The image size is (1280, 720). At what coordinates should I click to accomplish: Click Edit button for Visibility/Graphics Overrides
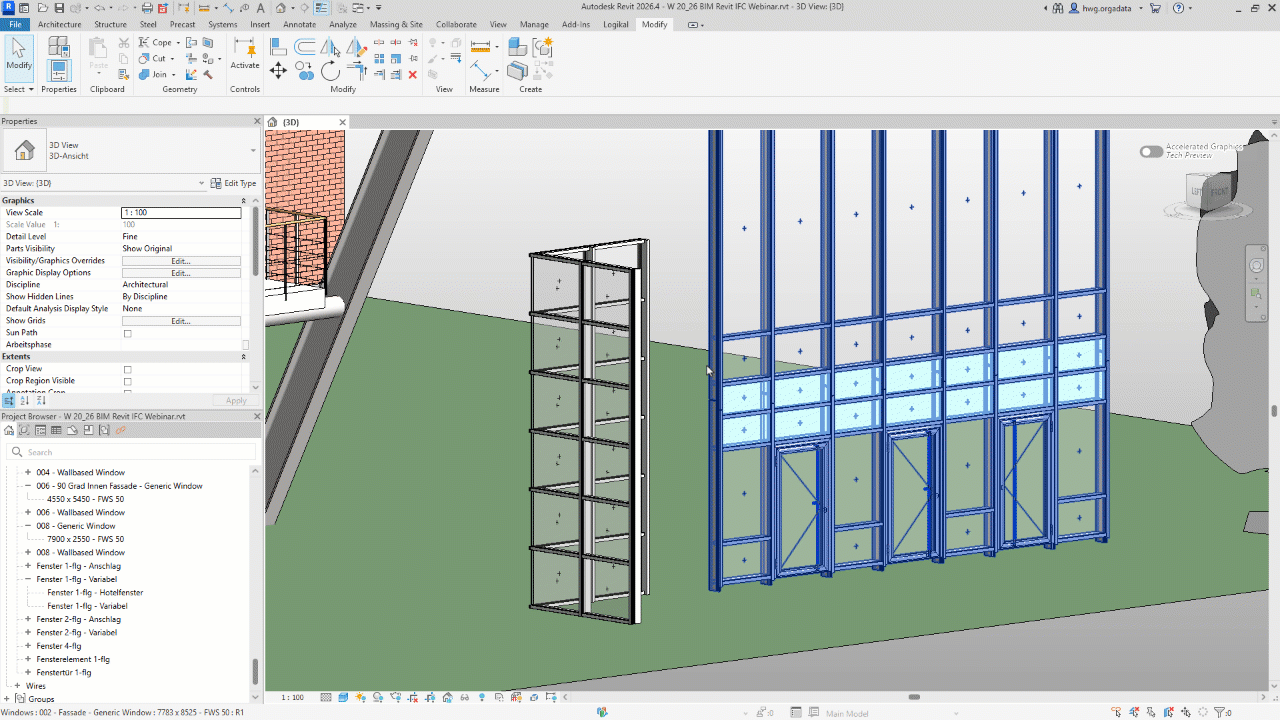[x=181, y=261]
